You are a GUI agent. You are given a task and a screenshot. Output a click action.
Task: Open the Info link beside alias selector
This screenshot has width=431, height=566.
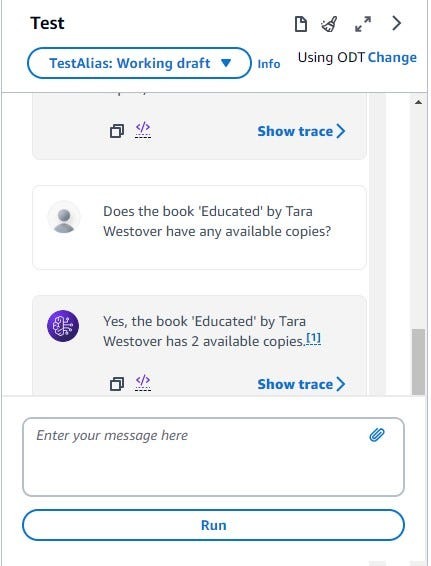269,64
